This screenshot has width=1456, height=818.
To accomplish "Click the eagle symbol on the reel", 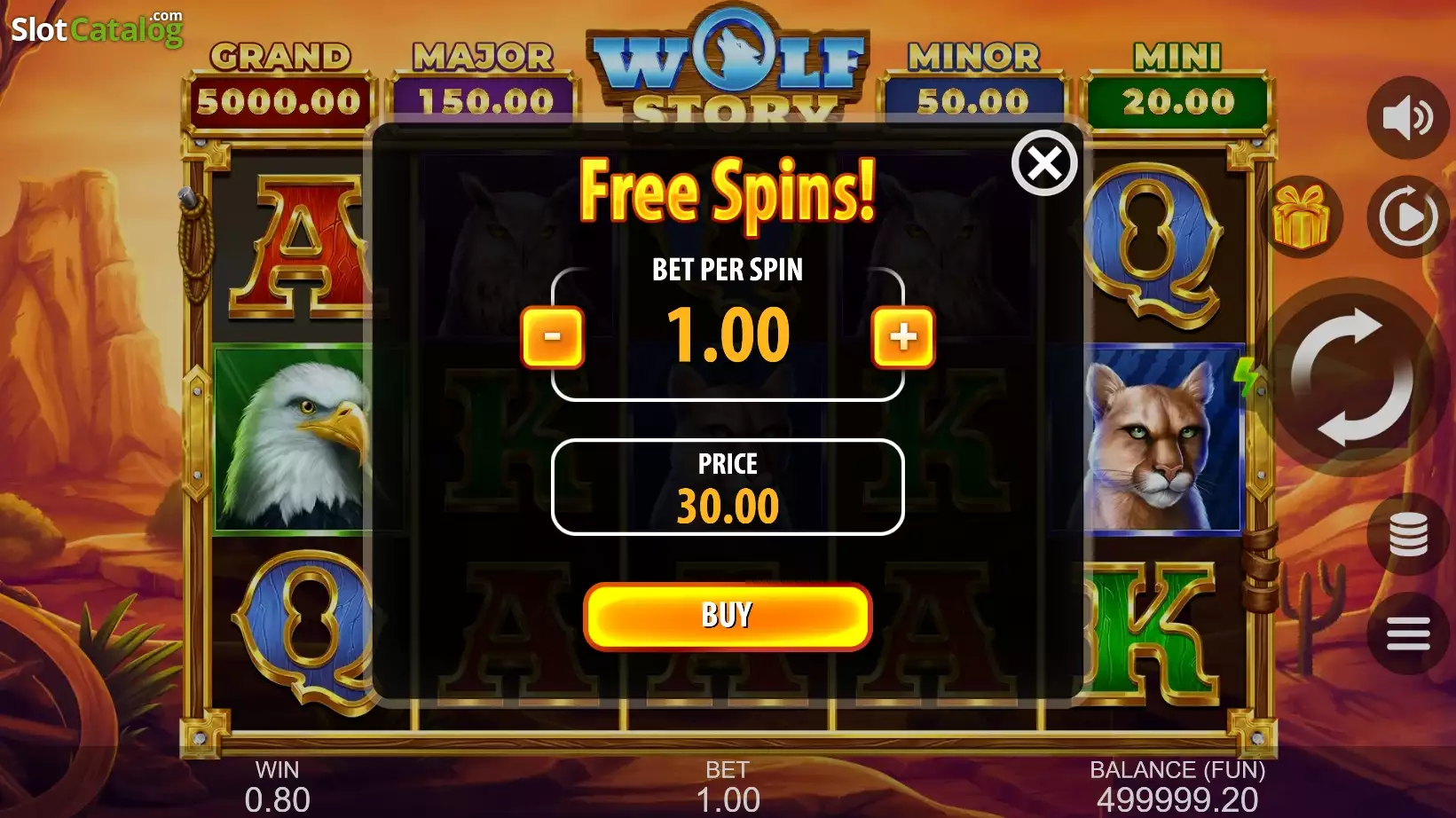I will 293,439.
